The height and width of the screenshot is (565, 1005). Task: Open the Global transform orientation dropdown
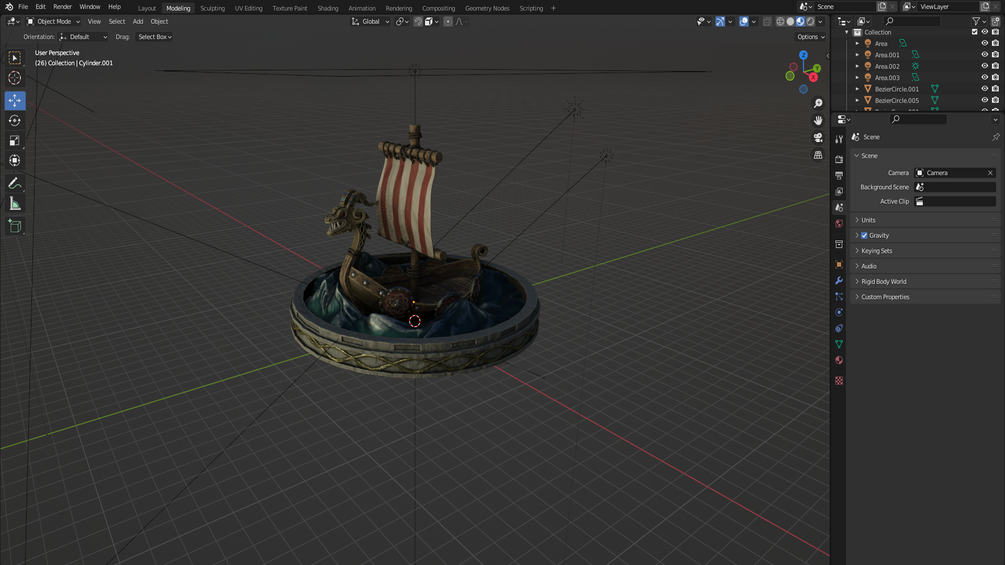(x=370, y=21)
